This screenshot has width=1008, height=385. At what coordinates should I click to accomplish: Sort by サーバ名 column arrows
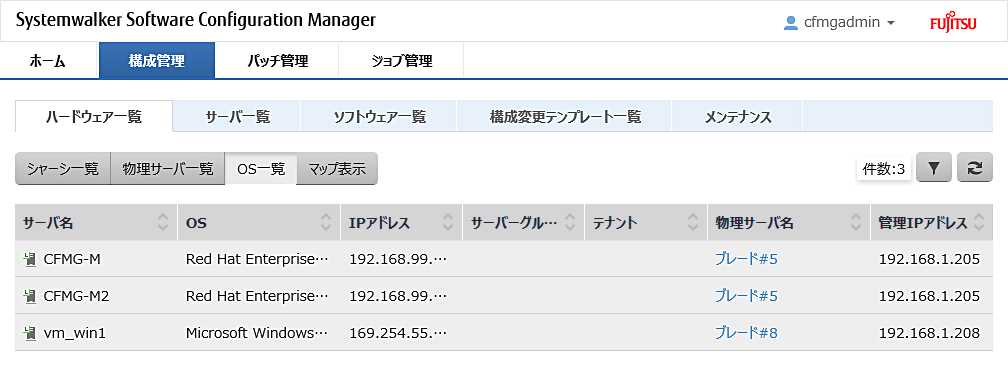[163, 222]
